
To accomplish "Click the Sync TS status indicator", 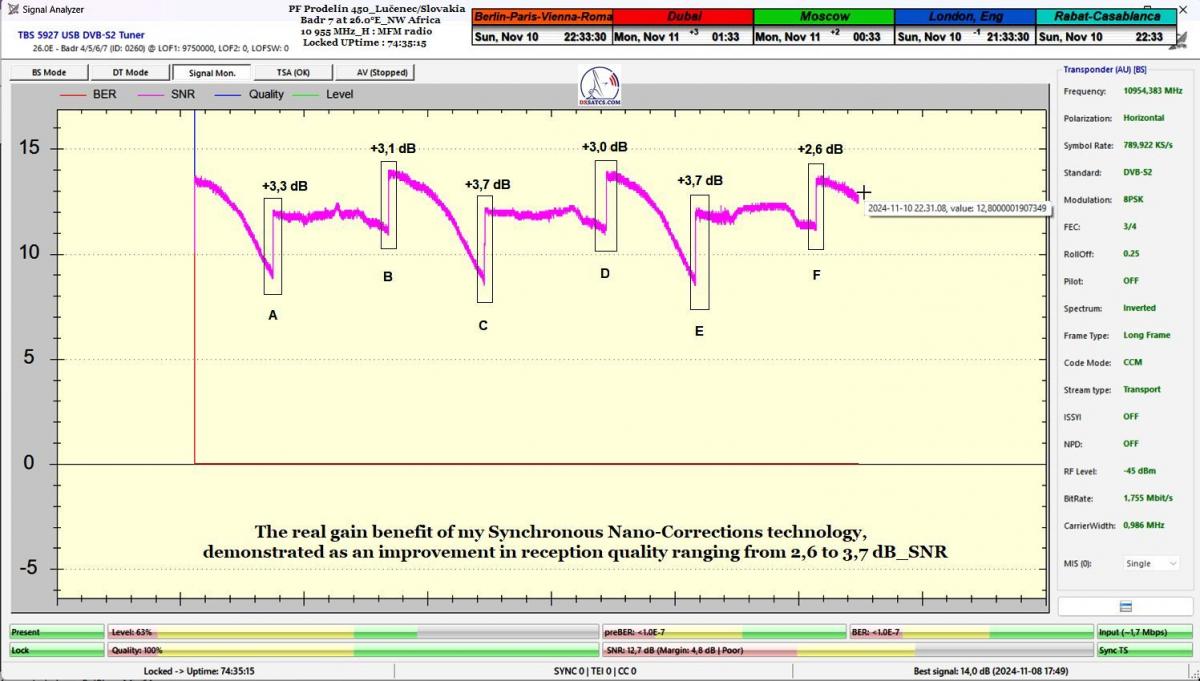I will pos(1142,650).
